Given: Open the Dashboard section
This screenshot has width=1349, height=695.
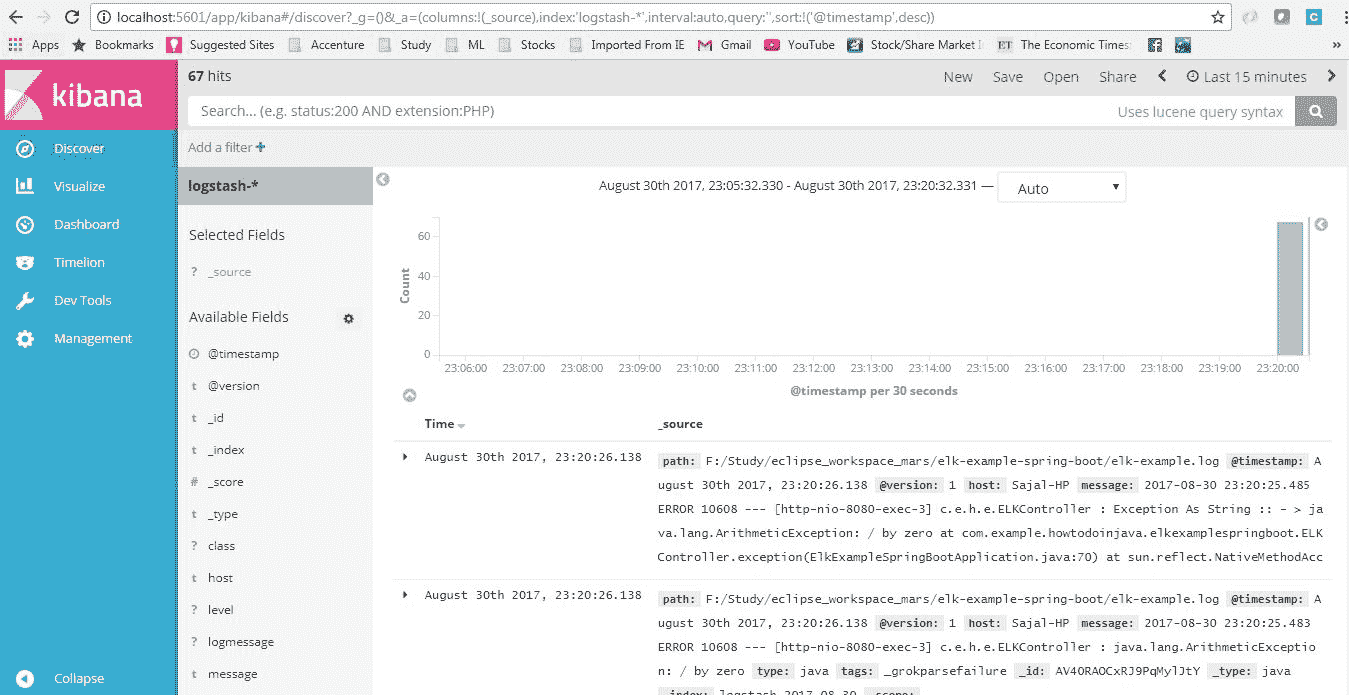Looking at the screenshot, I should tap(88, 224).
